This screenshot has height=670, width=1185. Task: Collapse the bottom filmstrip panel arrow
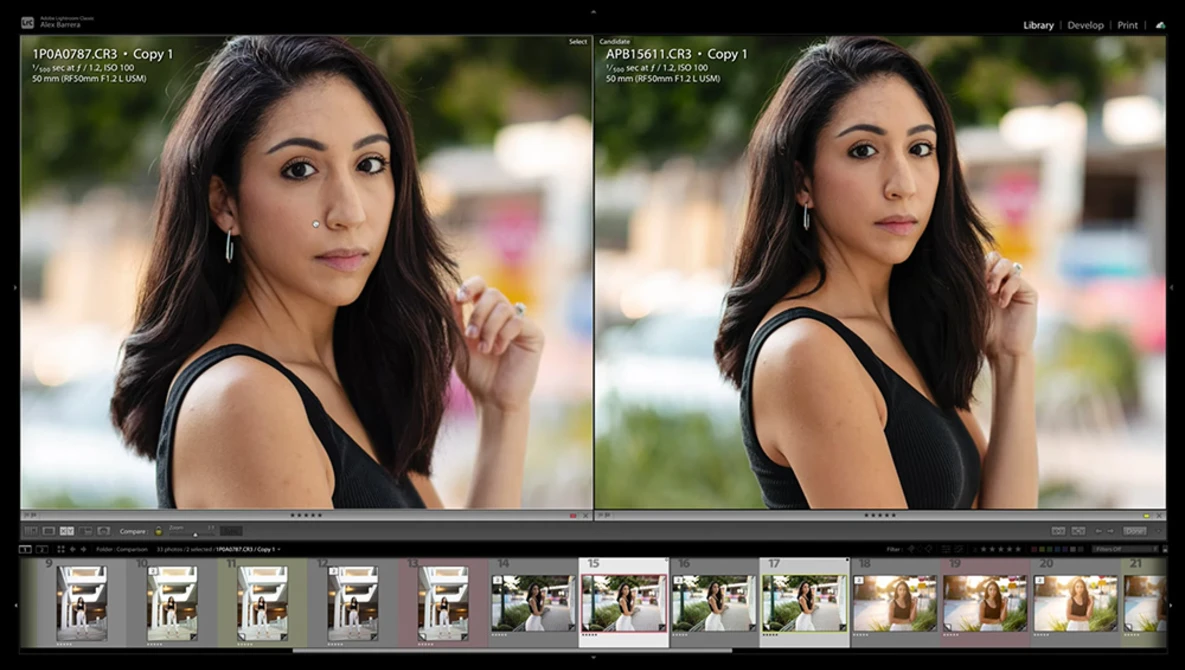pos(592,658)
